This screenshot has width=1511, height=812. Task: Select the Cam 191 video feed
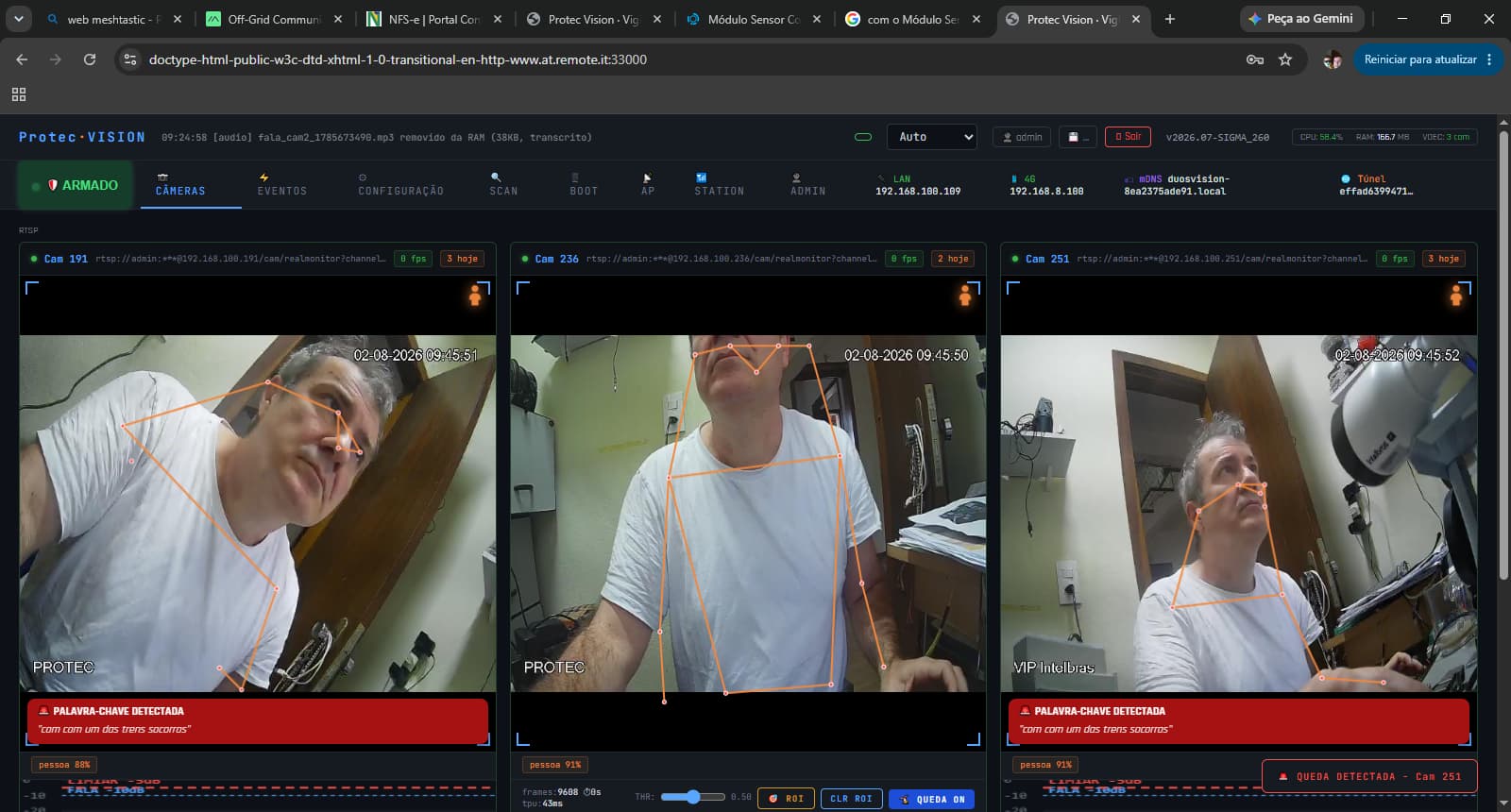click(x=258, y=514)
